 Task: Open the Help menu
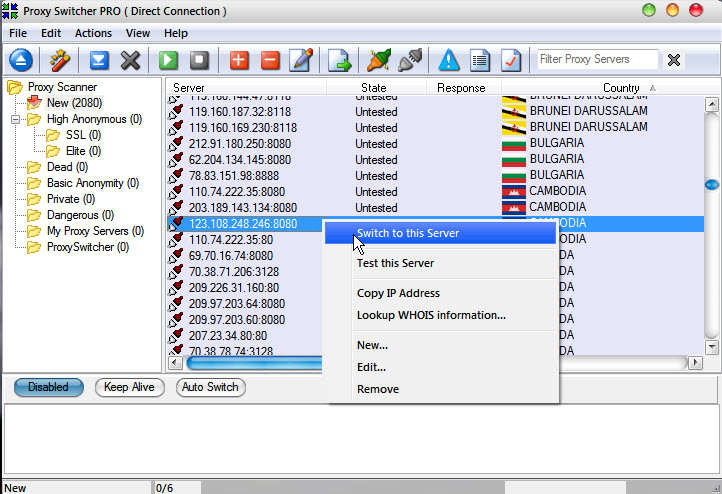[176, 33]
